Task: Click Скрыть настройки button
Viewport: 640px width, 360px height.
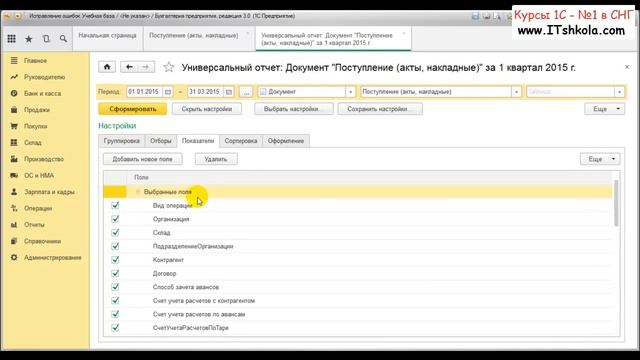Action: (x=207, y=109)
